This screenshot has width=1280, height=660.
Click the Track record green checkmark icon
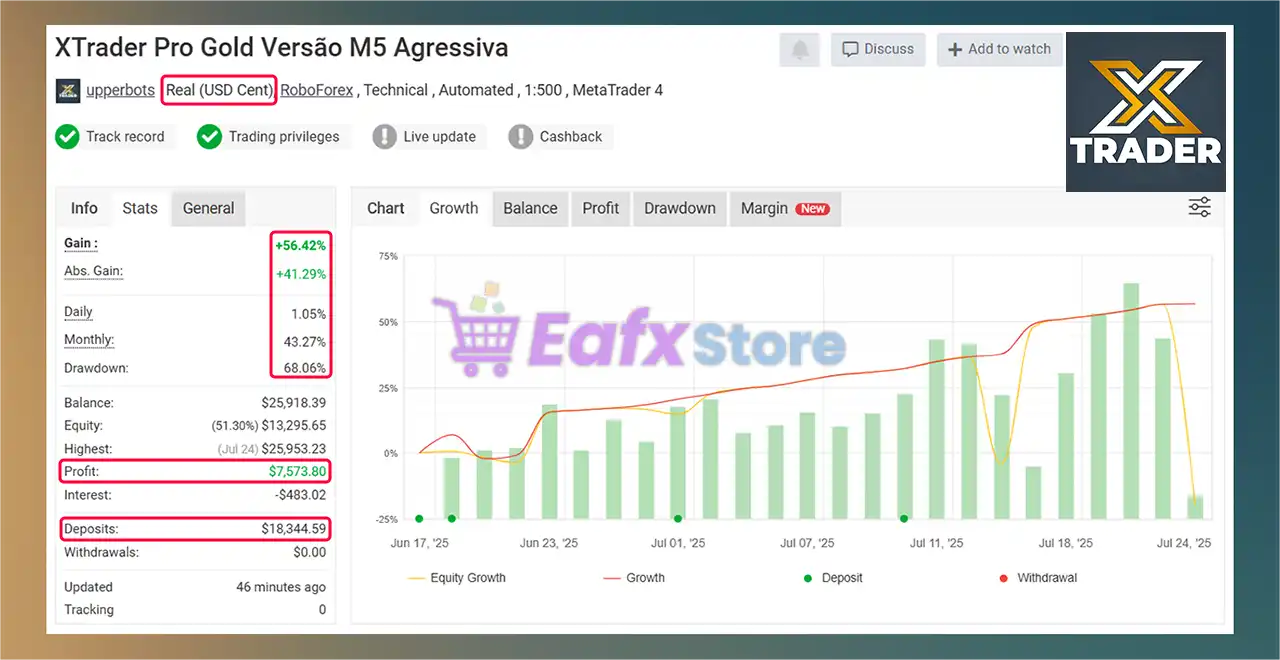(x=67, y=137)
